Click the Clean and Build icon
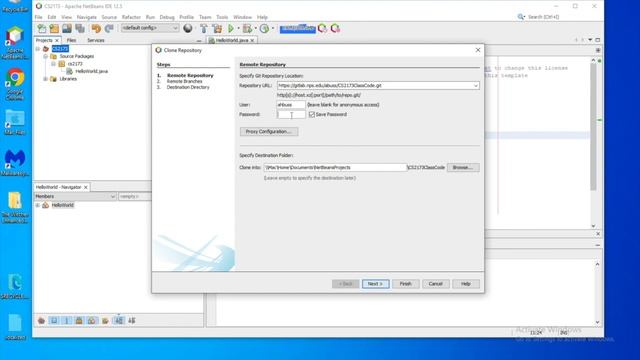The image size is (640, 360). point(217,28)
